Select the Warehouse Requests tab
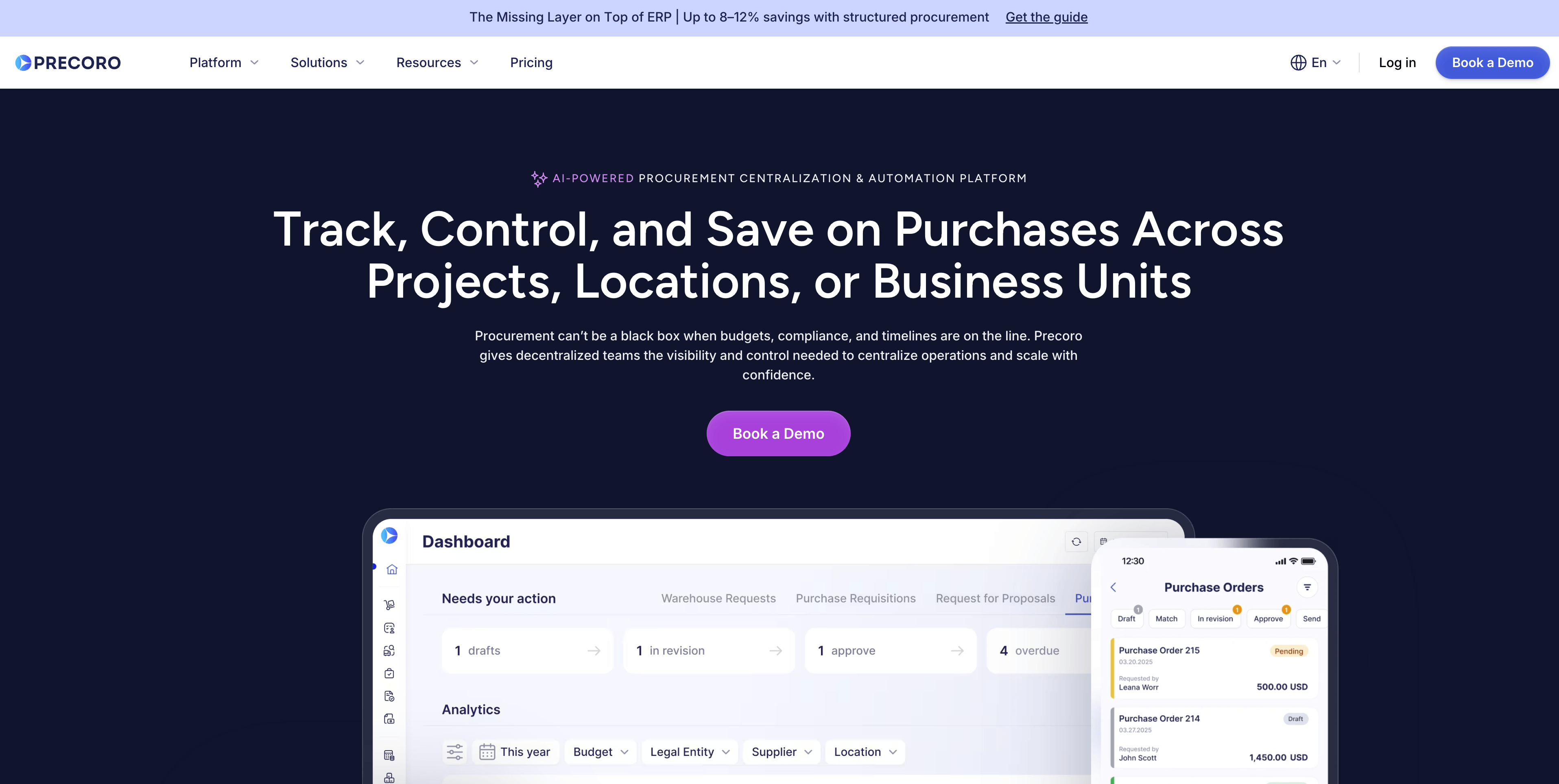 (718, 598)
